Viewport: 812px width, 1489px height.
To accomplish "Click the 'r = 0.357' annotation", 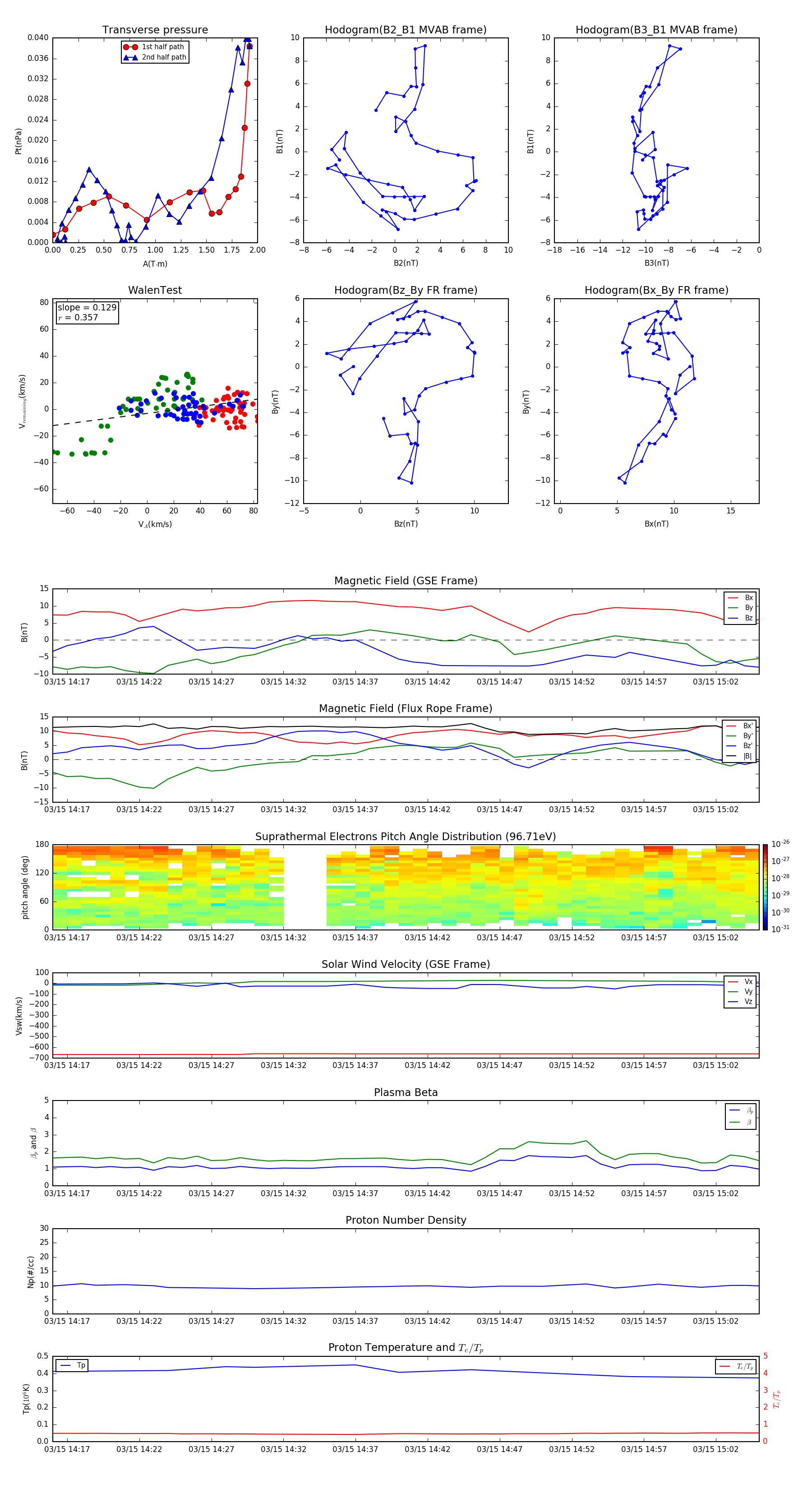I will [x=78, y=317].
